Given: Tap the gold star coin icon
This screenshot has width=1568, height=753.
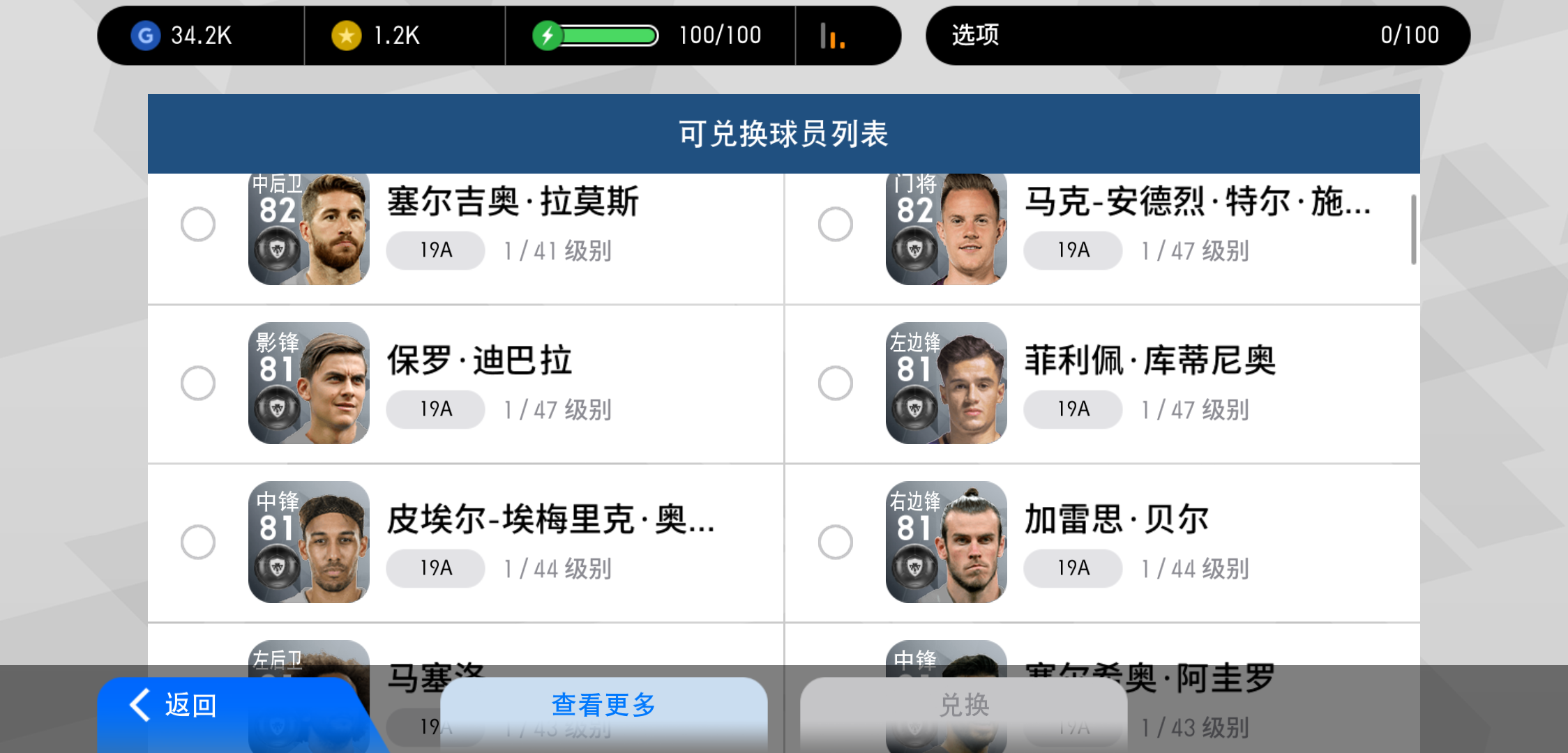Looking at the screenshot, I should (346, 36).
